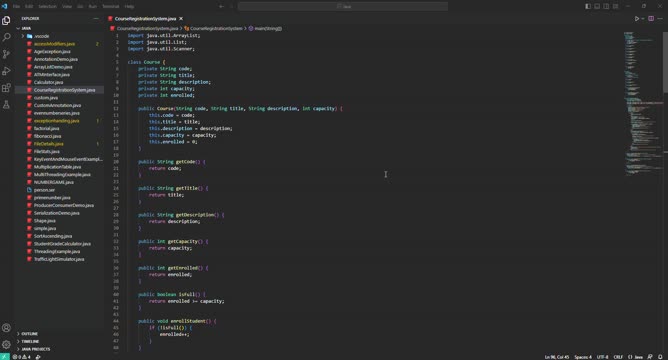Click the title bar search command center
668x360 pixels.
[343, 6]
